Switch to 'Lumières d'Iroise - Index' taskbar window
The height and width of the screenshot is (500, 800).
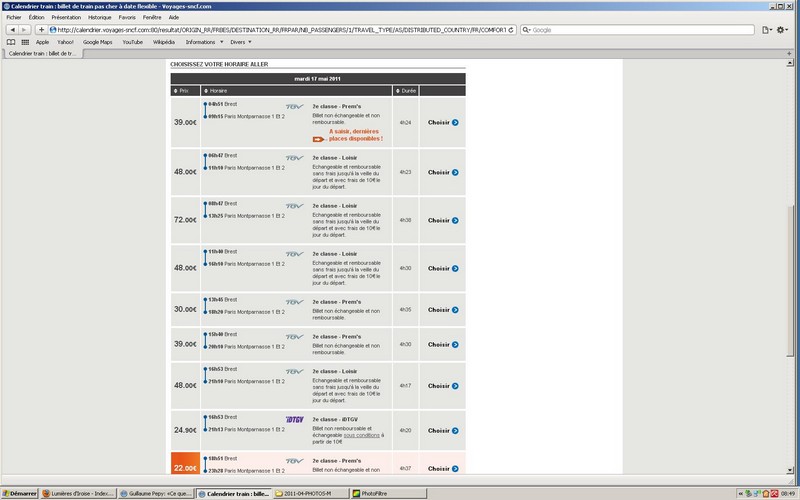click(78, 493)
